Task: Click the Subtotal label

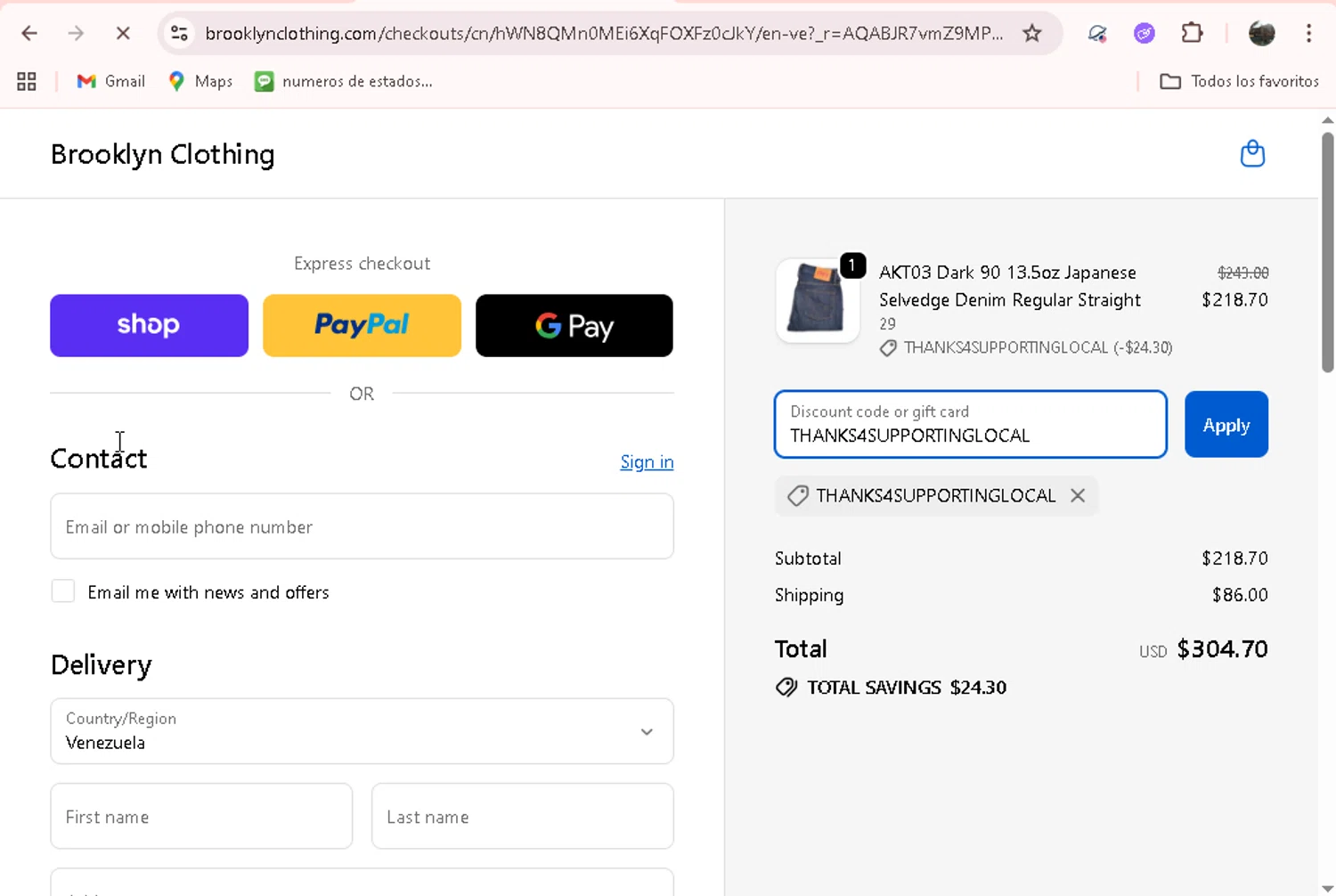Action: point(808,558)
